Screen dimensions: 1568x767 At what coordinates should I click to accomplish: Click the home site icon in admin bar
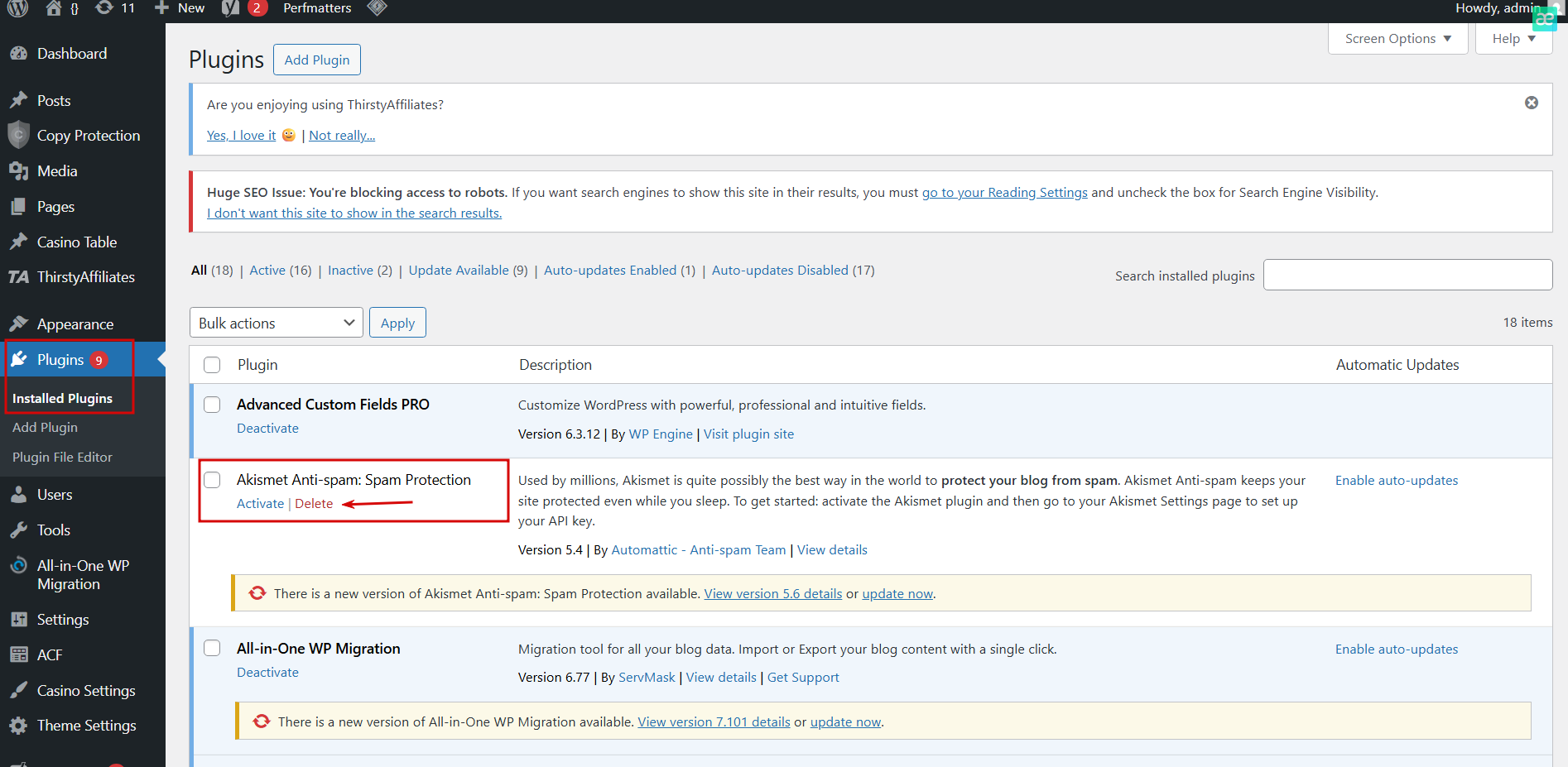click(54, 8)
